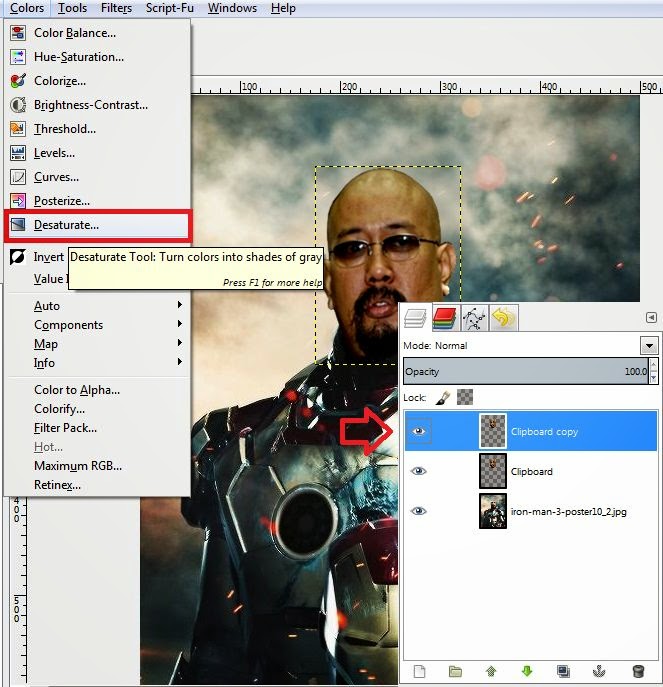Switch to the Paths tab icon

click(474, 318)
